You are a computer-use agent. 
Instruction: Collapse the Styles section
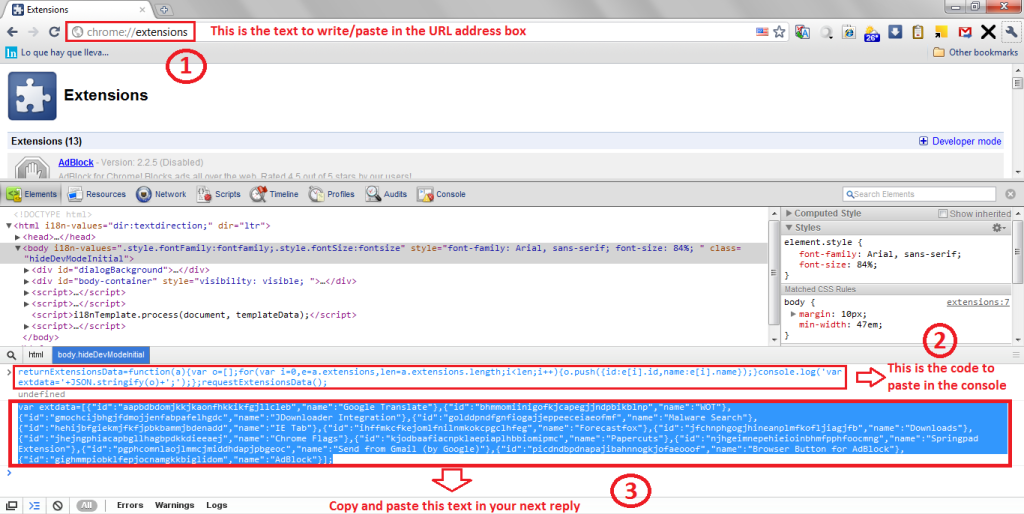click(789, 227)
